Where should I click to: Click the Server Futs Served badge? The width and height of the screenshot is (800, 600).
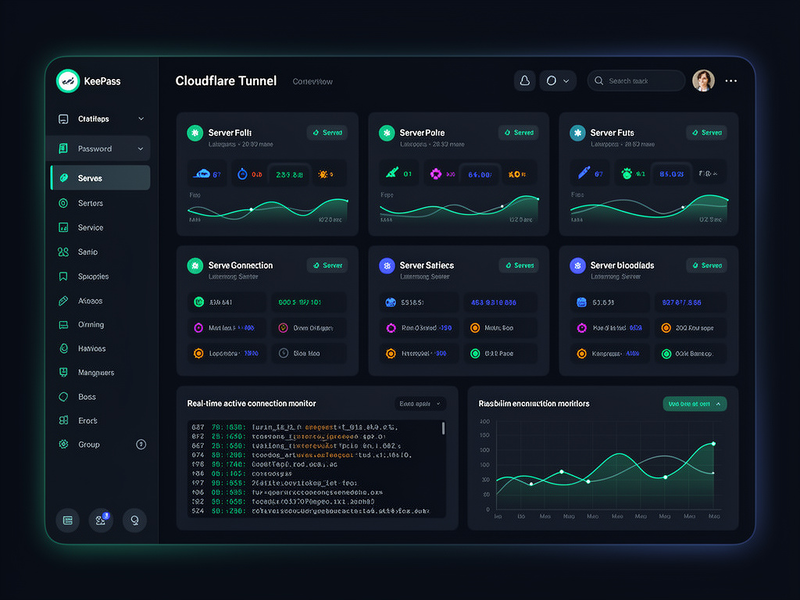[x=707, y=133]
